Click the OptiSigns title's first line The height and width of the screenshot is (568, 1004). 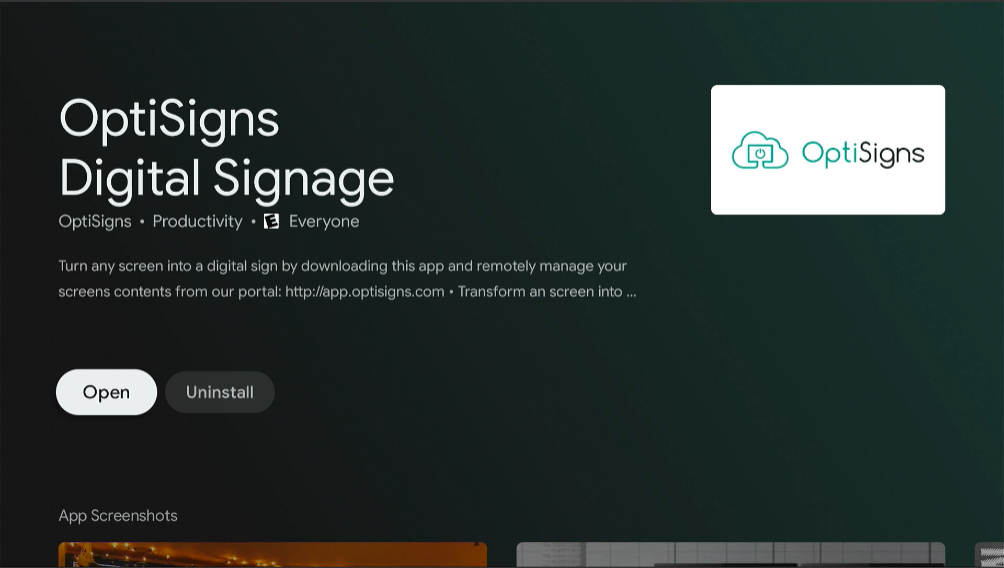click(x=169, y=118)
